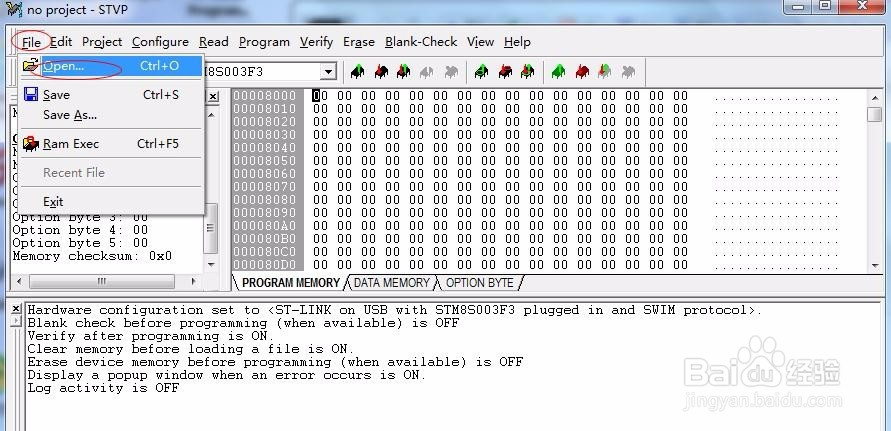Switch to the OPTION BYTE tab

click(x=479, y=283)
